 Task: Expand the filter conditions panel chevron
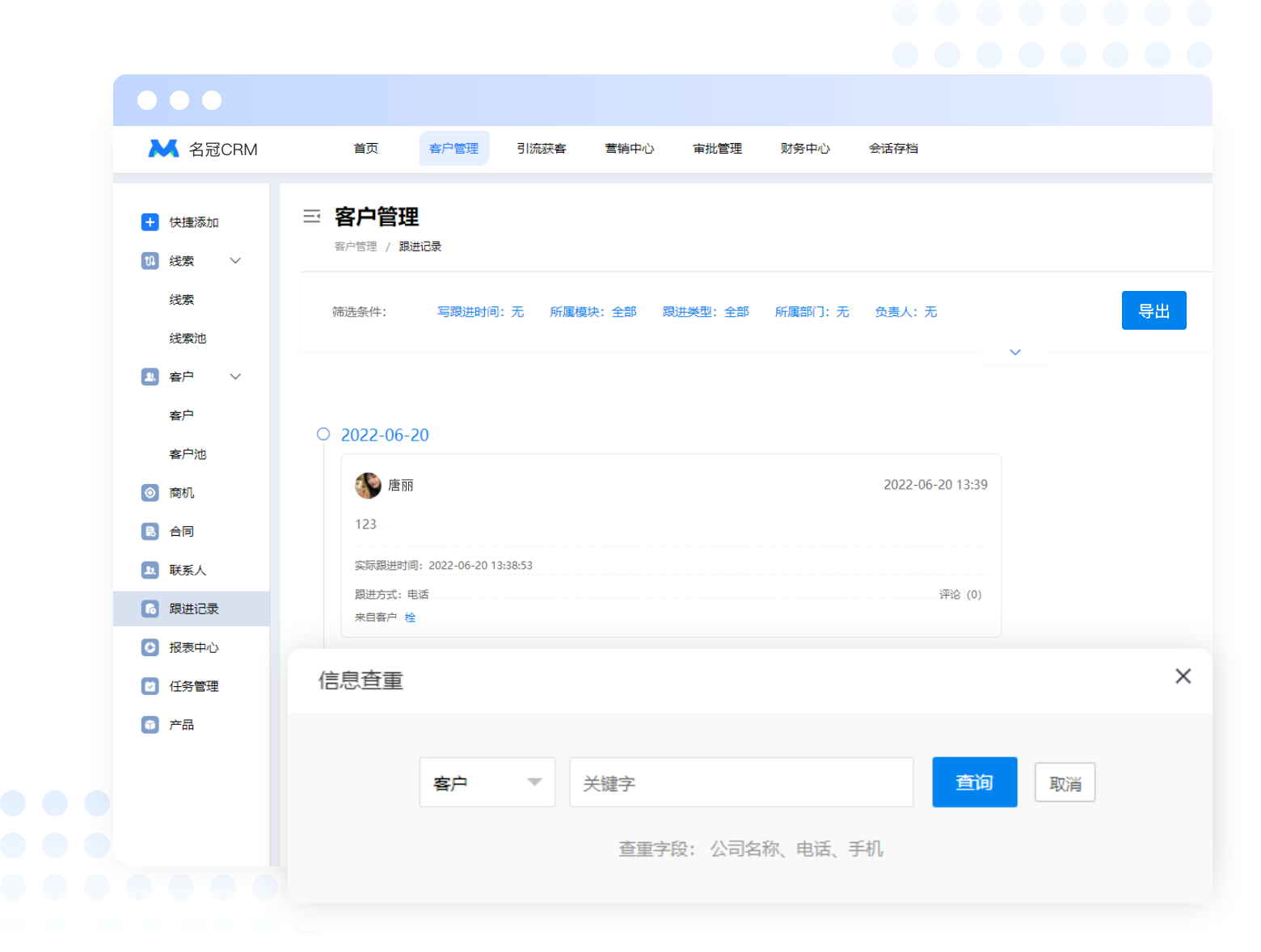1015,352
